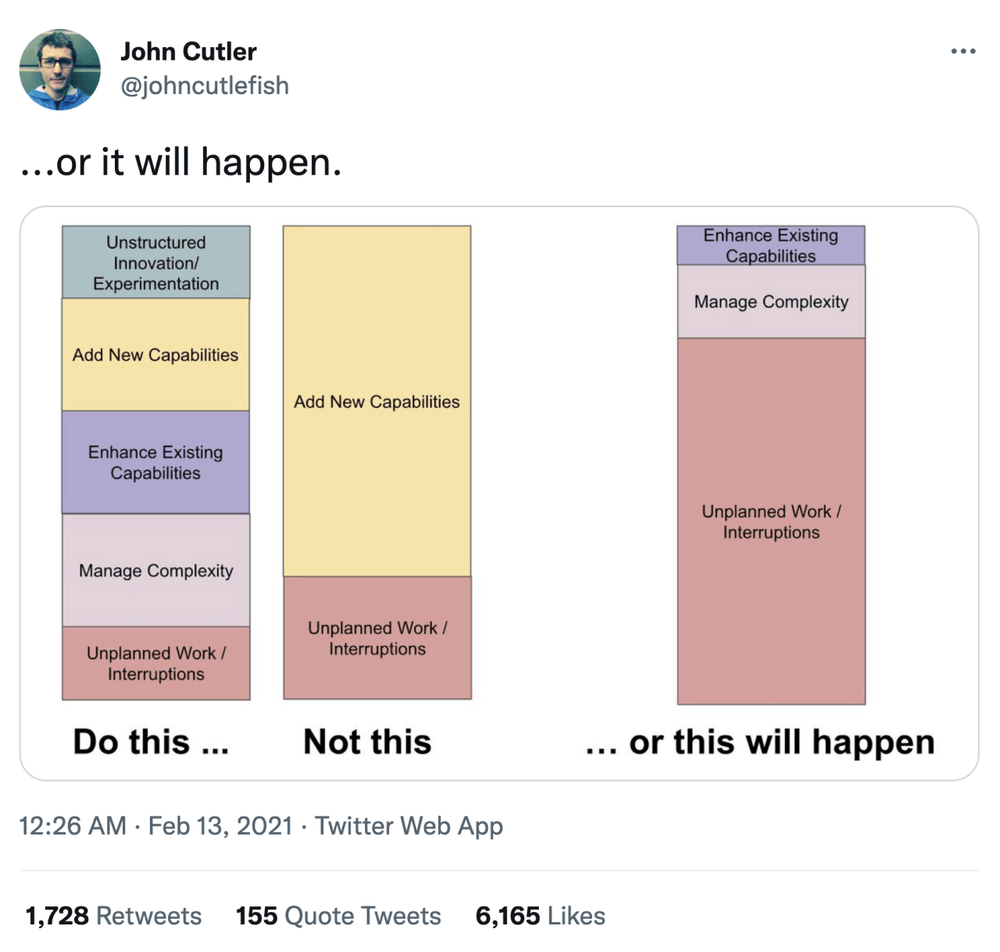Click the Twitter Web App source label
The image size is (1000, 952).
tap(409, 826)
